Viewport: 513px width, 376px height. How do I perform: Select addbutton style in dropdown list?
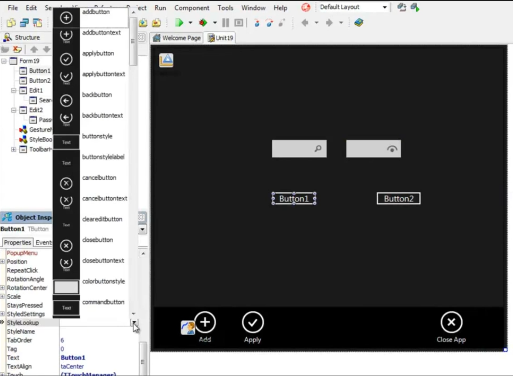point(91,17)
